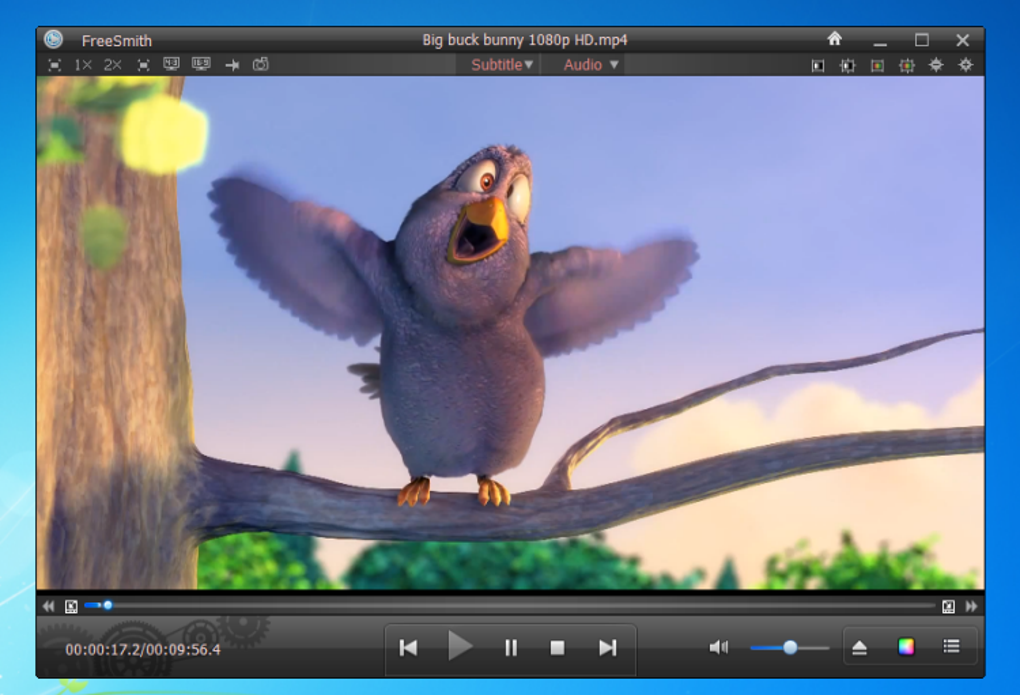Image resolution: width=1020 pixels, height=695 pixels.
Task: Set video size to 1X
Action: coord(83,65)
